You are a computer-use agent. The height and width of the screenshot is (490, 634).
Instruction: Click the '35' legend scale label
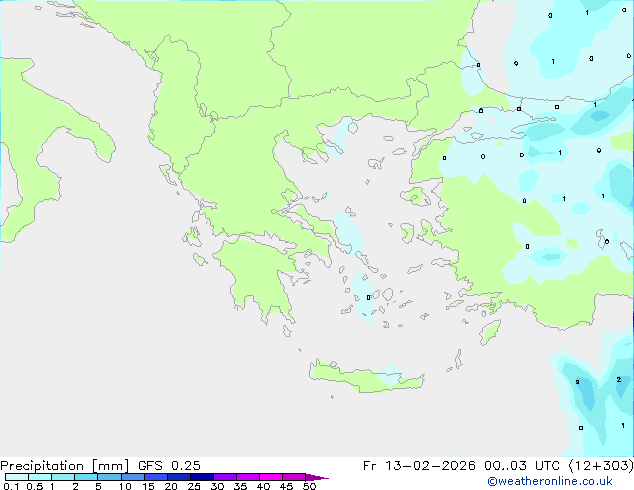[x=241, y=486]
